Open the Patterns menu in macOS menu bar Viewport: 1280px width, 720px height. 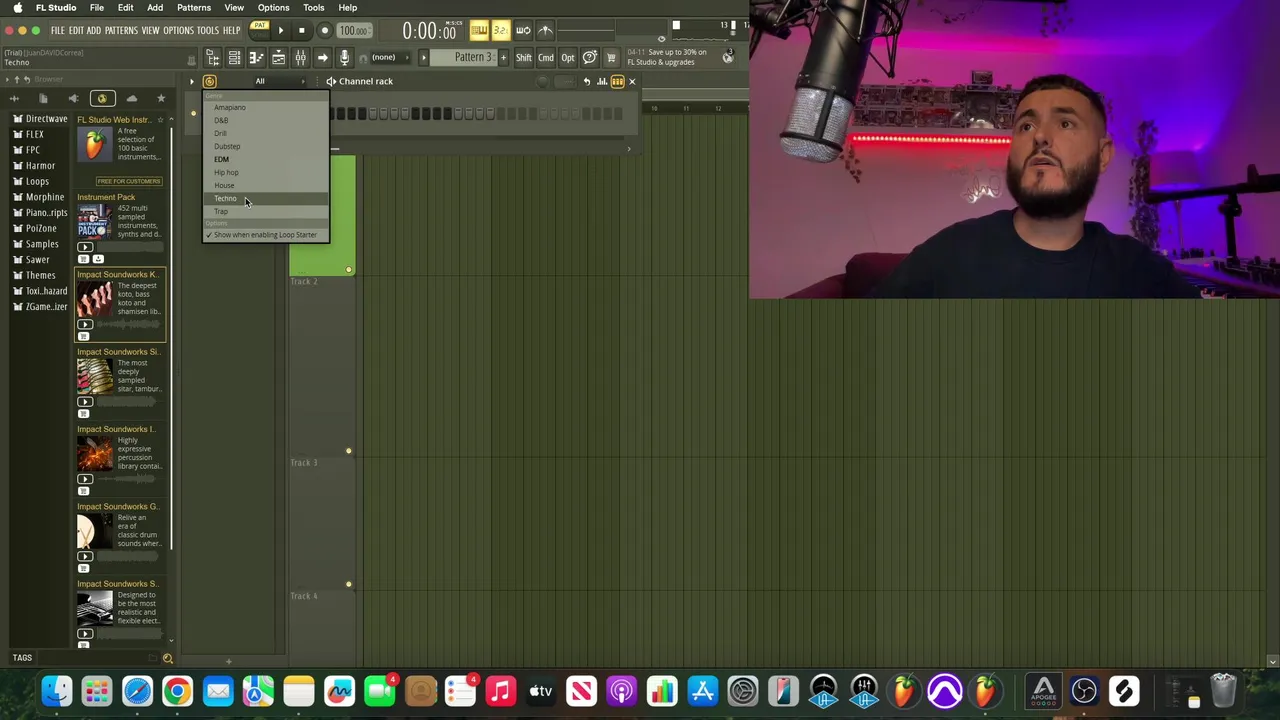click(x=194, y=8)
